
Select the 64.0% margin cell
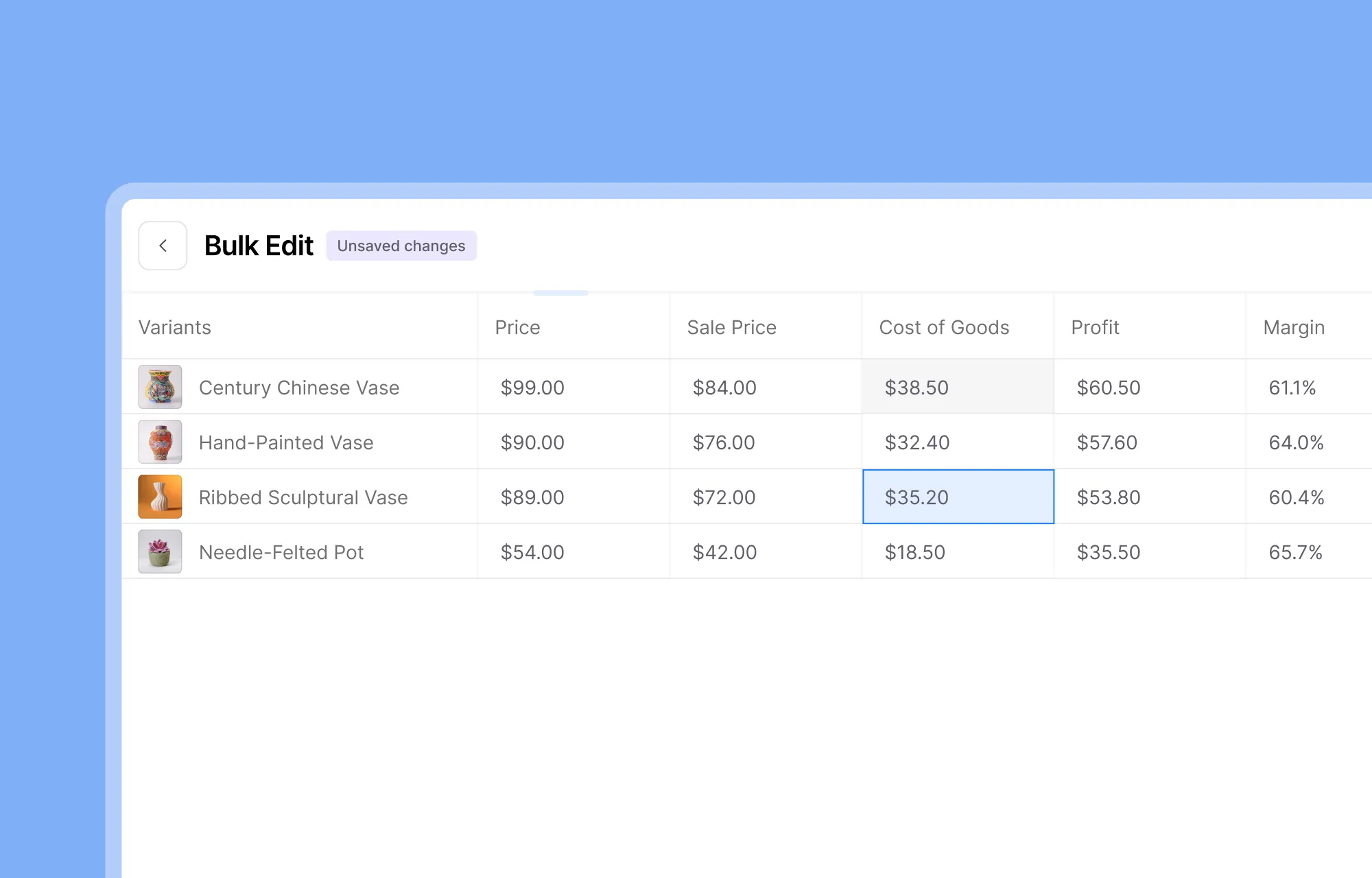click(x=1310, y=442)
